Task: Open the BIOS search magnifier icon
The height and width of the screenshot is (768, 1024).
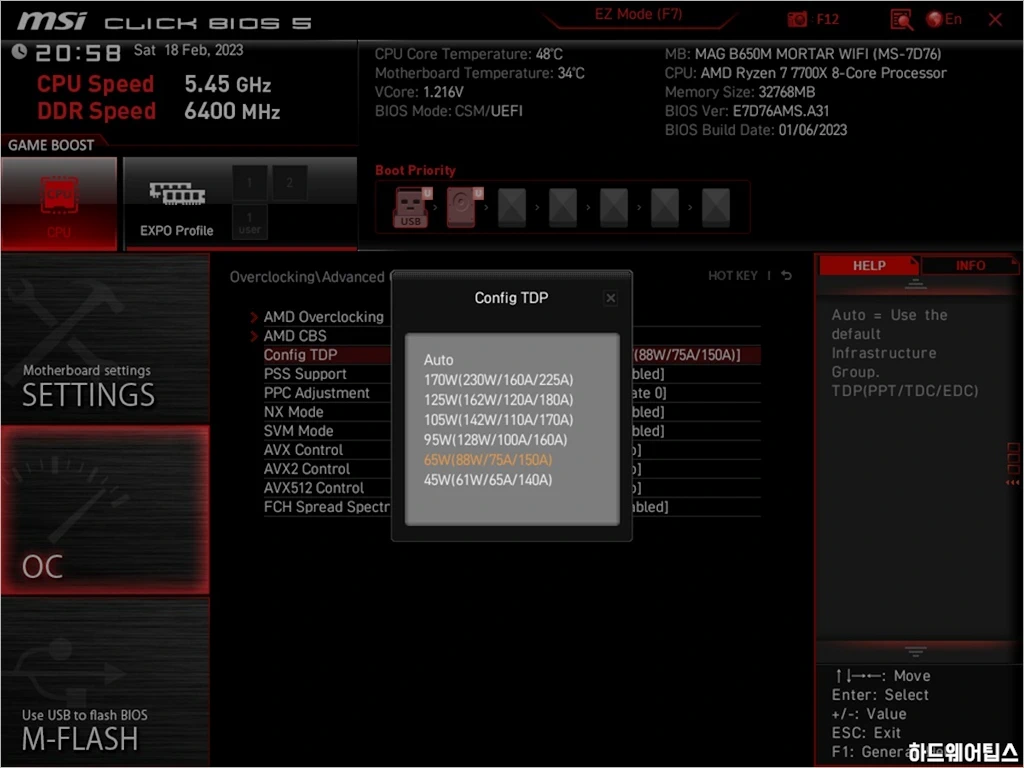Action: pos(901,20)
